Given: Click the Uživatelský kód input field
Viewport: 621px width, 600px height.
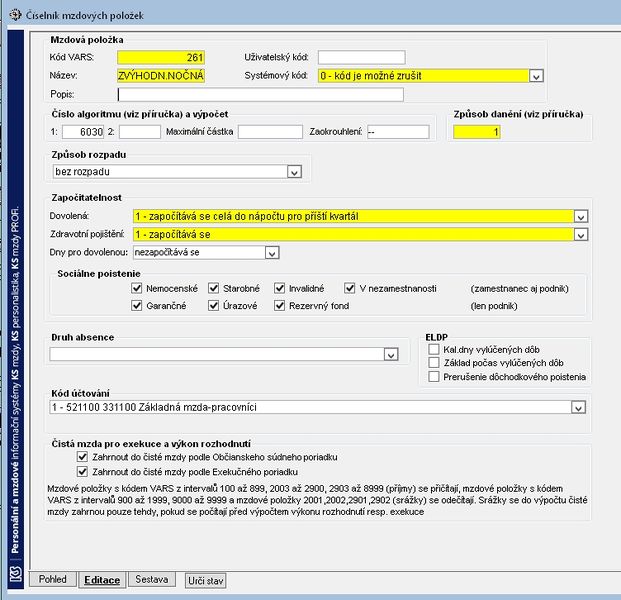Looking at the screenshot, I should coord(362,57).
